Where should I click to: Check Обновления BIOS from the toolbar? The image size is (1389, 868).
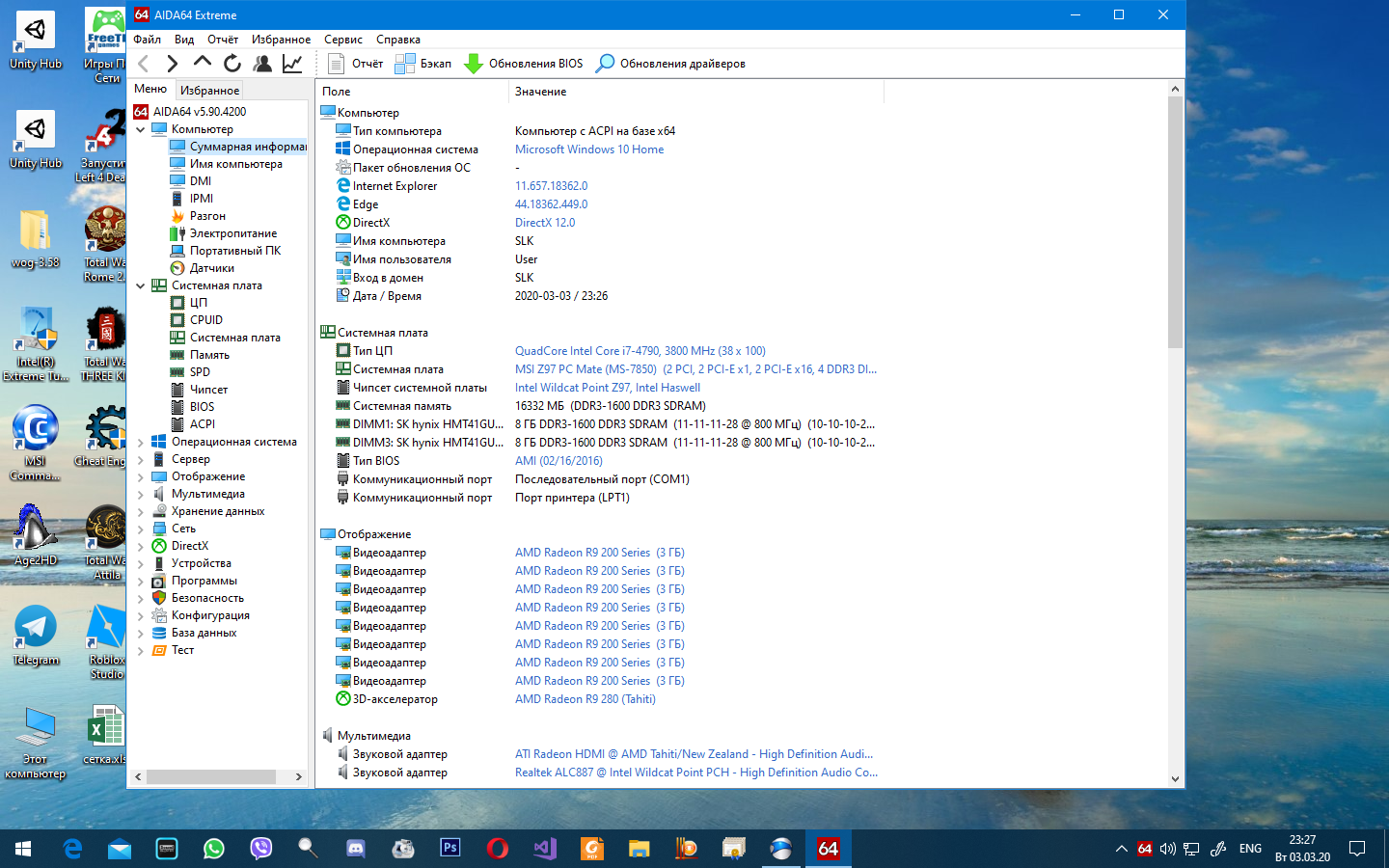(524, 64)
